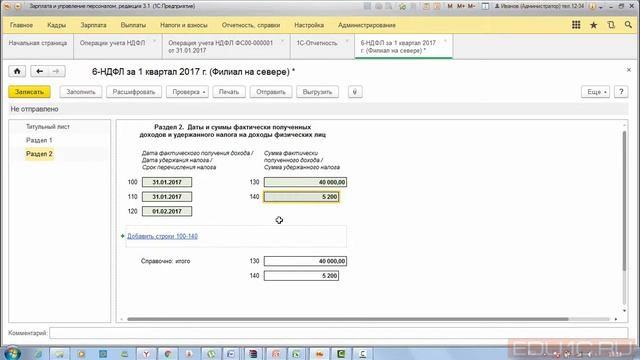Close the 1С-Отчетность tab

(x=347, y=42)
